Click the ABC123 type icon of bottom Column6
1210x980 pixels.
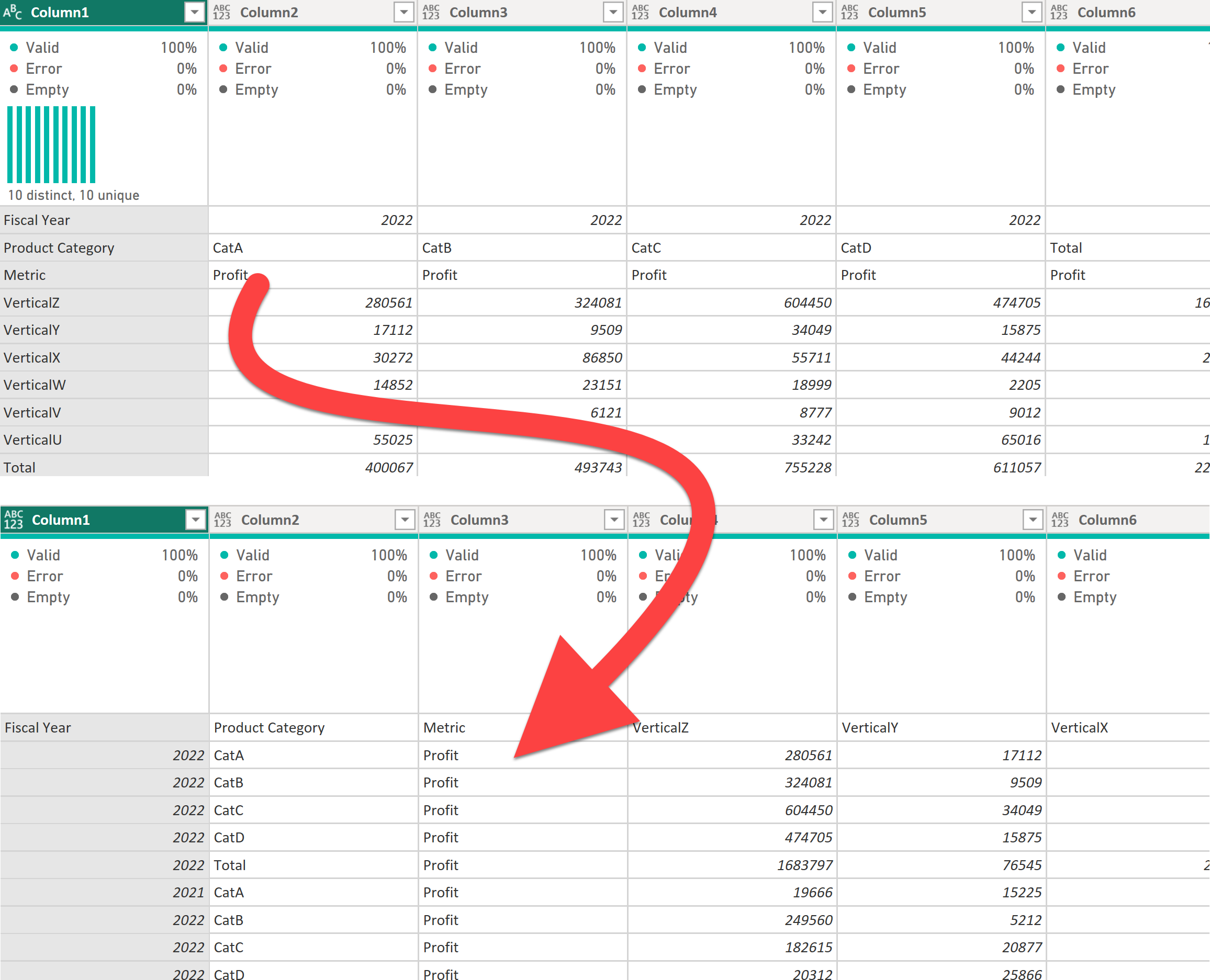click(x=1060, y=520)
